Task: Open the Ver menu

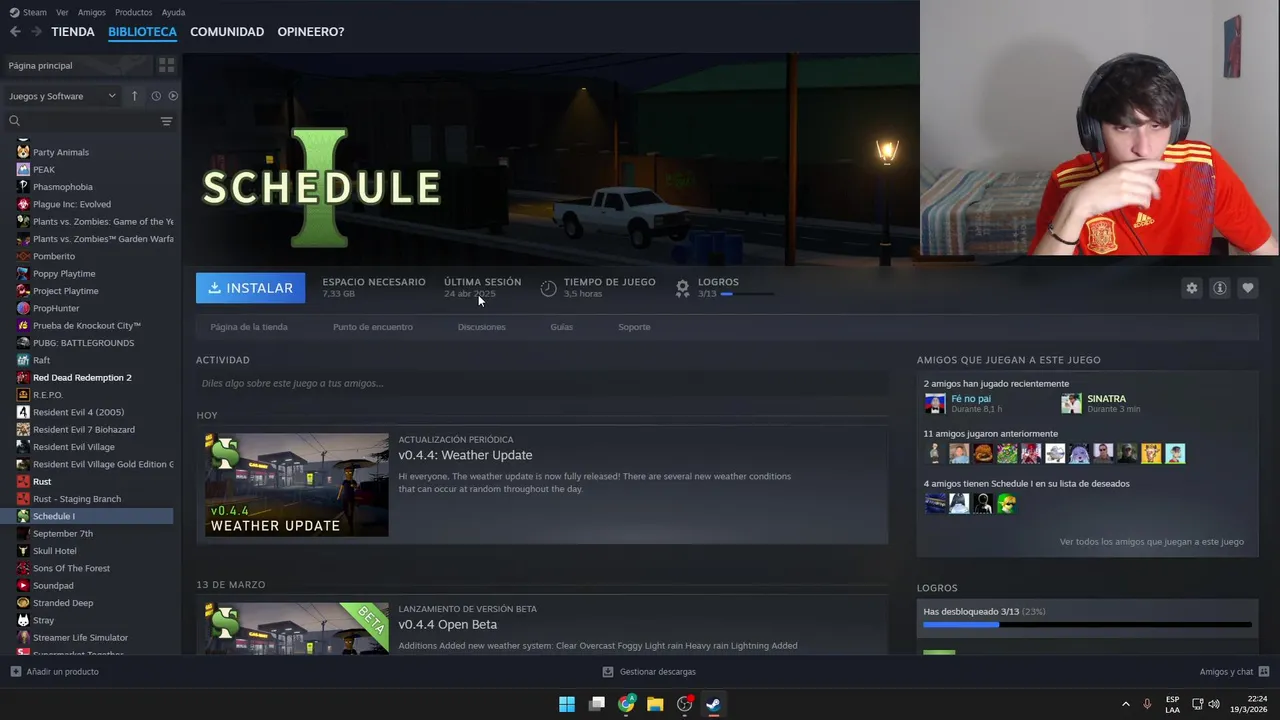Action: (x=62, y=12)
